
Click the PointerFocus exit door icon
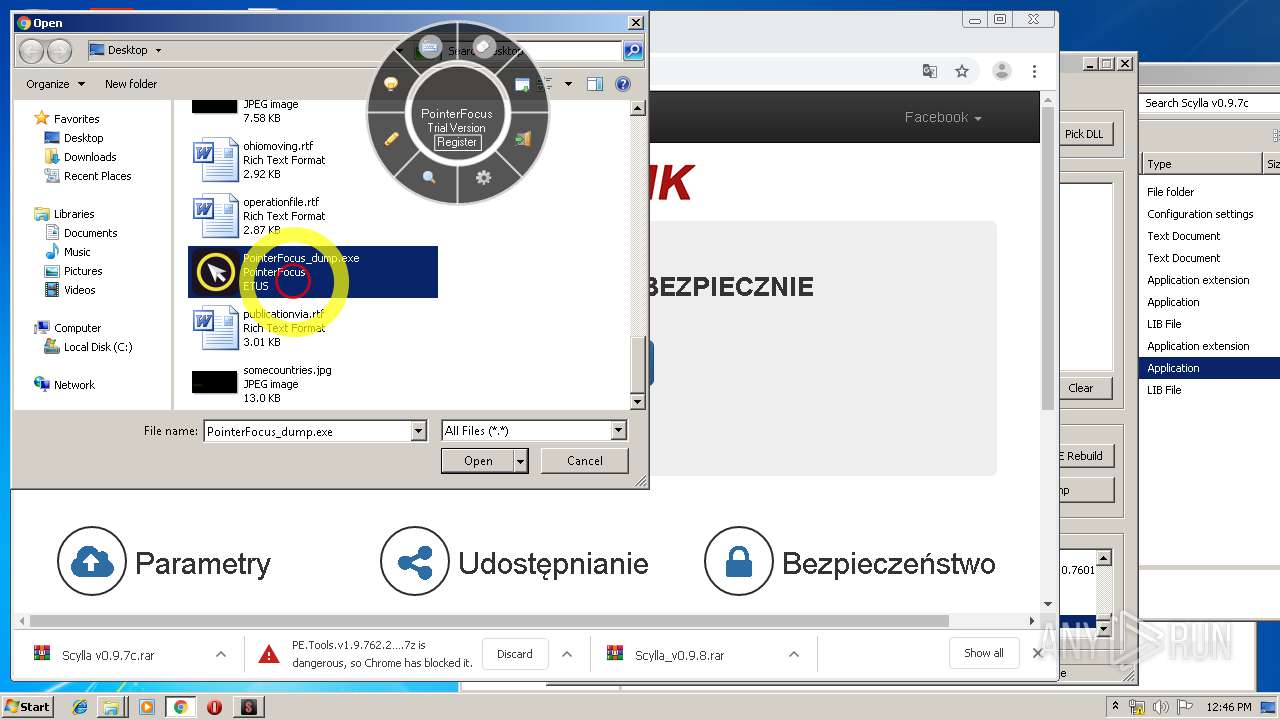[522, 139]
